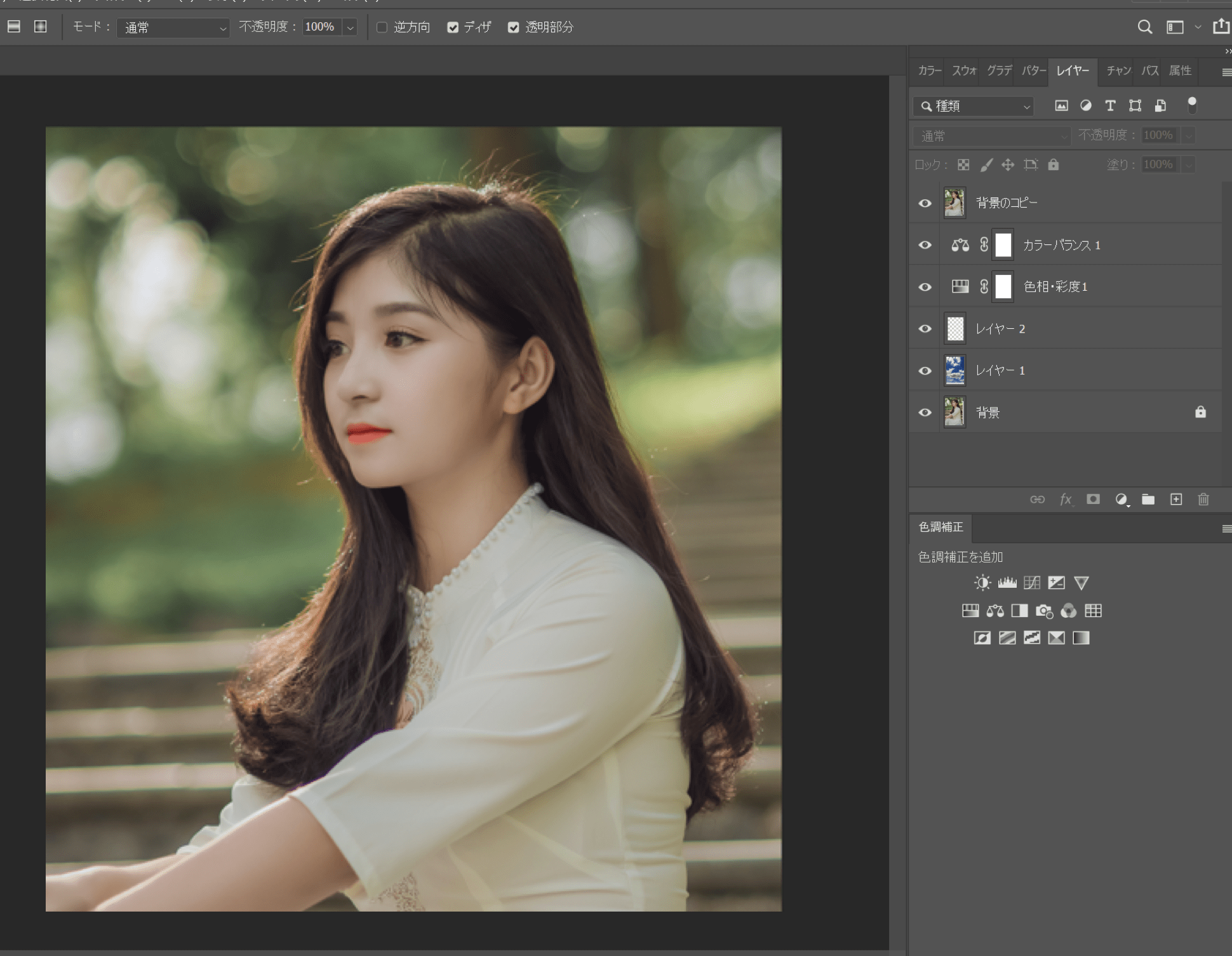Enable the 逆方向 checkbox
Screen dimensions: 1232x956
[382, 27]
